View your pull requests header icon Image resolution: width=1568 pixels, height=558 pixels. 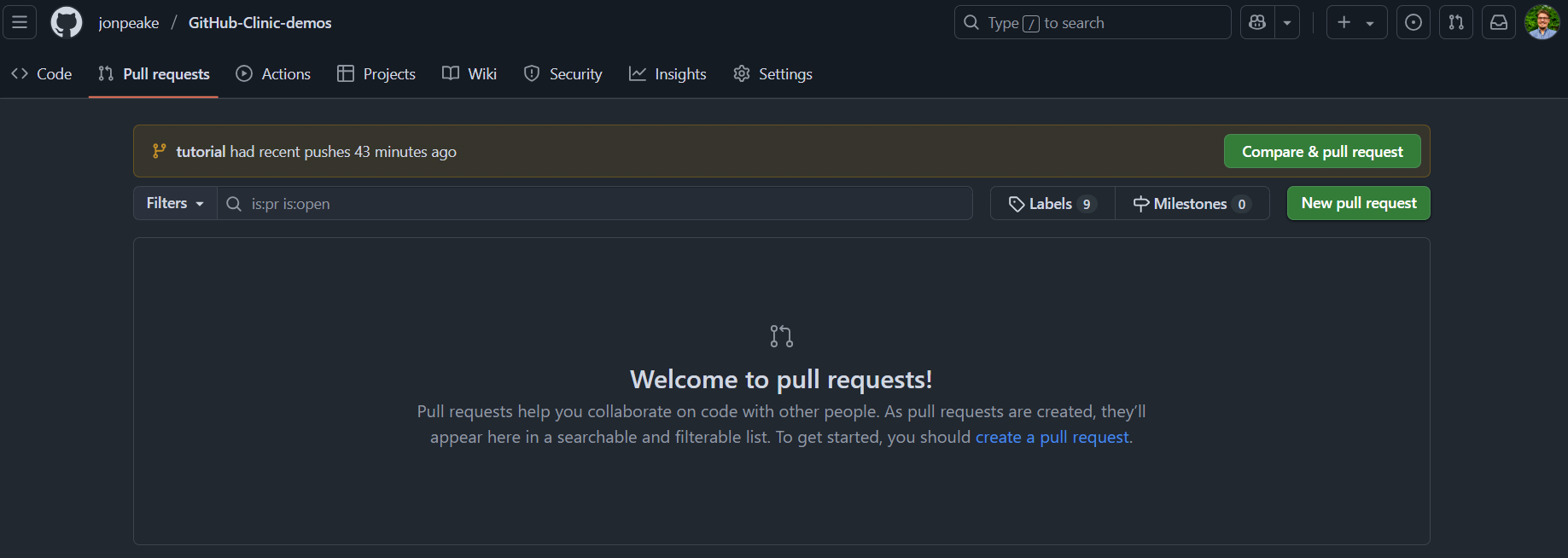pos(1456,23)
